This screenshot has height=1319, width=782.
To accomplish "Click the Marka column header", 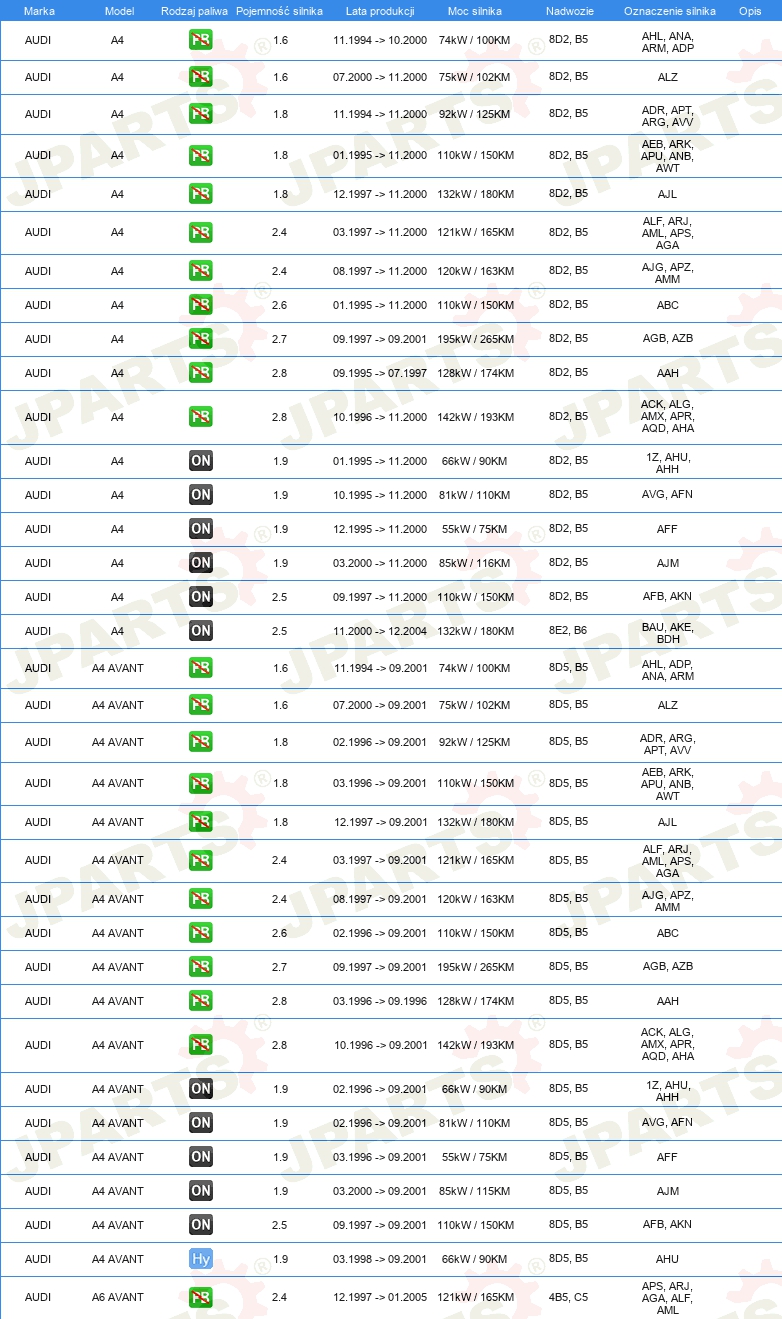I will click(x=39, y=11).
